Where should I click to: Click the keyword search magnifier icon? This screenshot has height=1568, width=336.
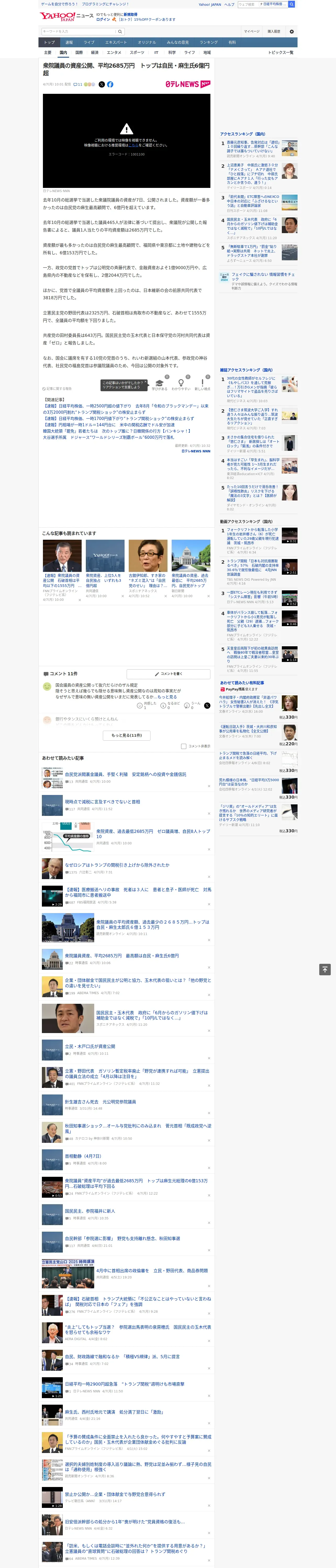(120, 32)
